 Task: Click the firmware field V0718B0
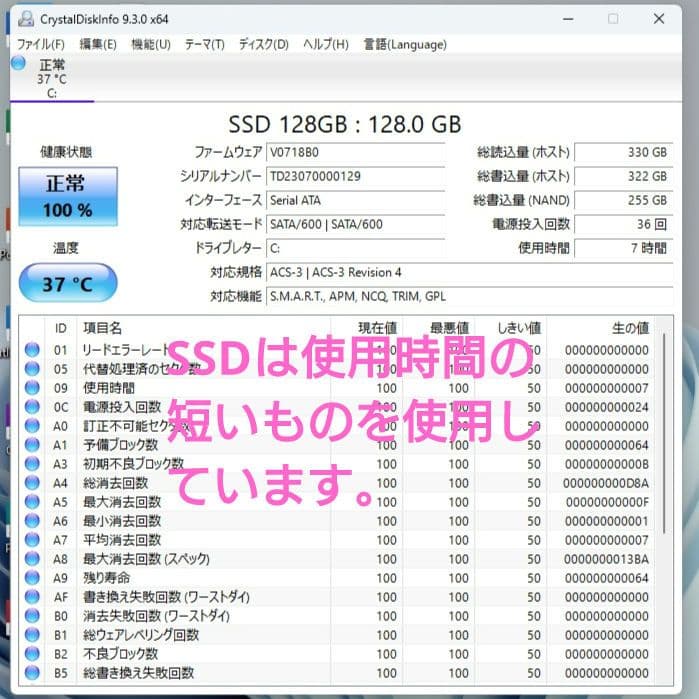point(356,152)
